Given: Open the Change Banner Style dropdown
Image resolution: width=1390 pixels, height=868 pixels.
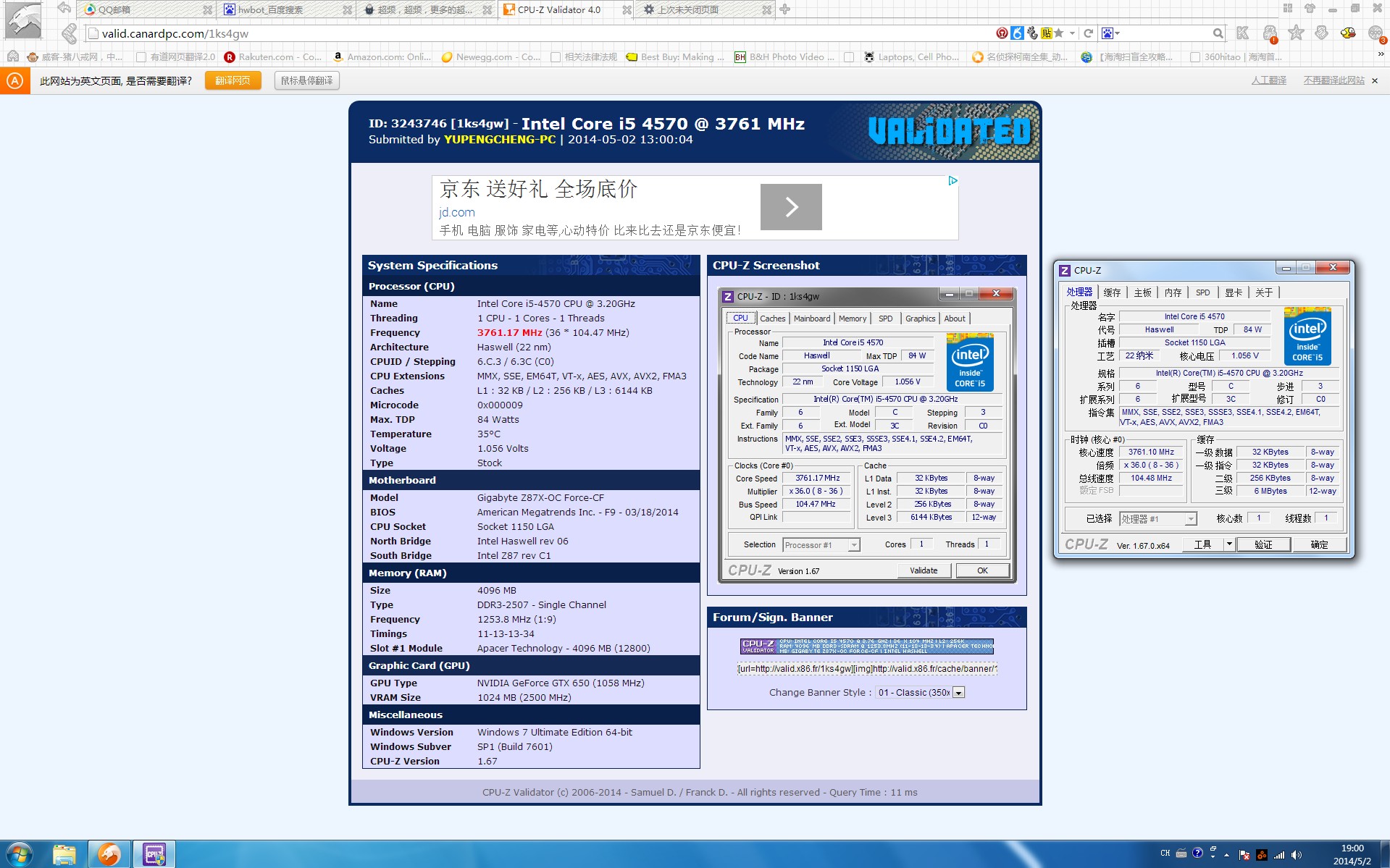Looking at the screenshot, I should coord(920,693).
